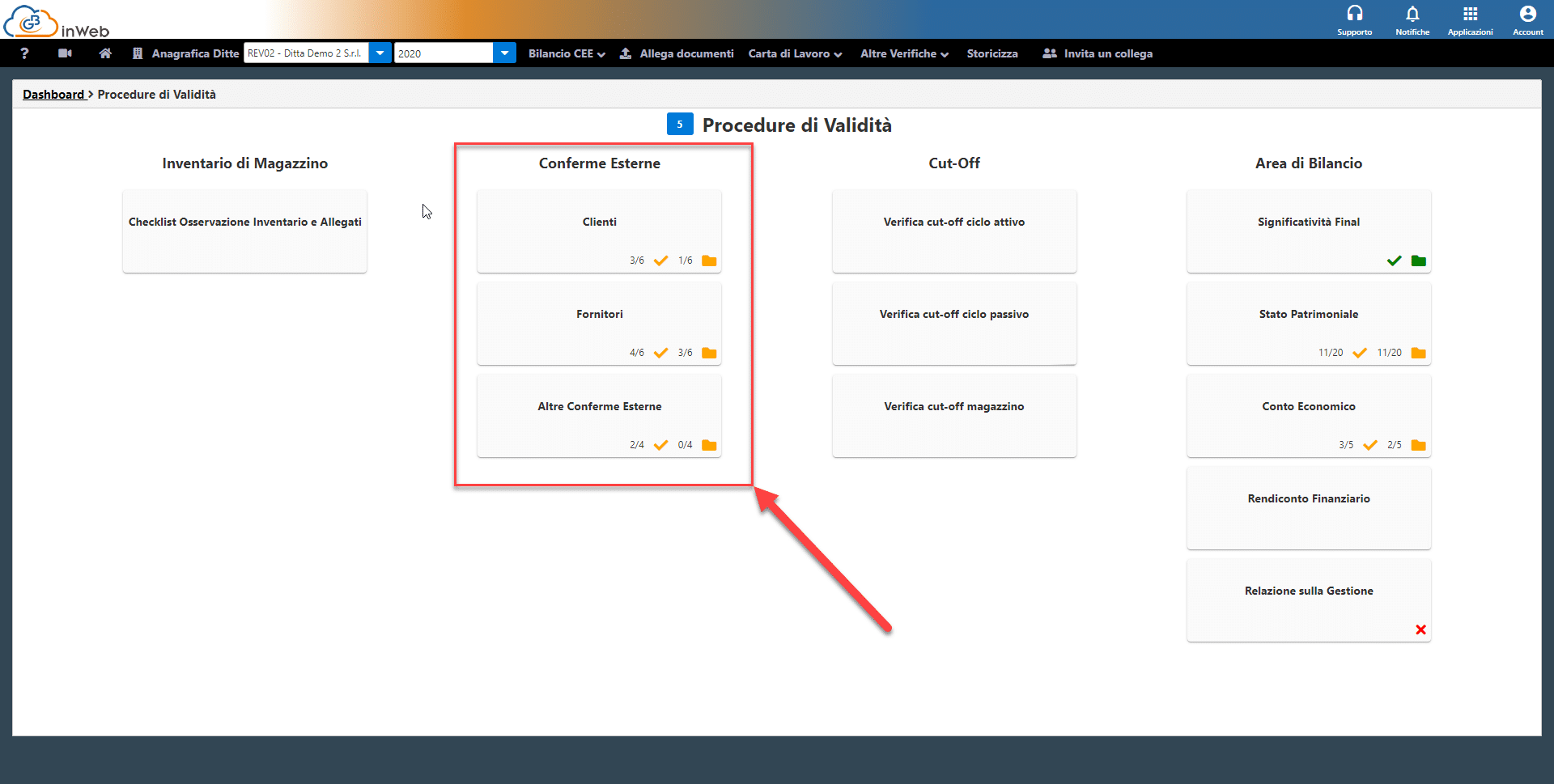Click the red X on Relazione sulla Gestione
Screen dimensions: 1554x784
(x=1420, y=629)
